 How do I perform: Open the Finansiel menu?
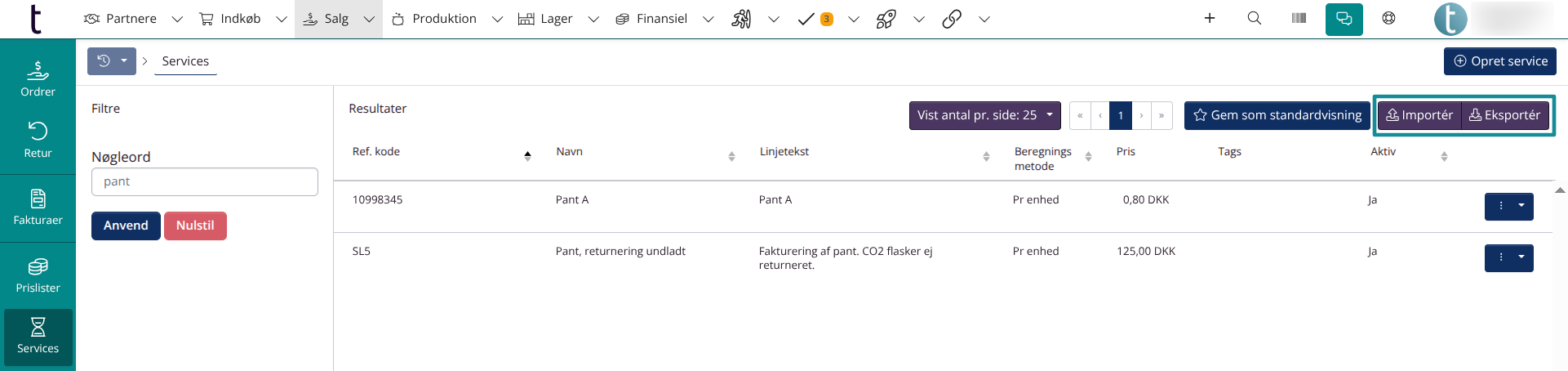[x=652, y=19]
